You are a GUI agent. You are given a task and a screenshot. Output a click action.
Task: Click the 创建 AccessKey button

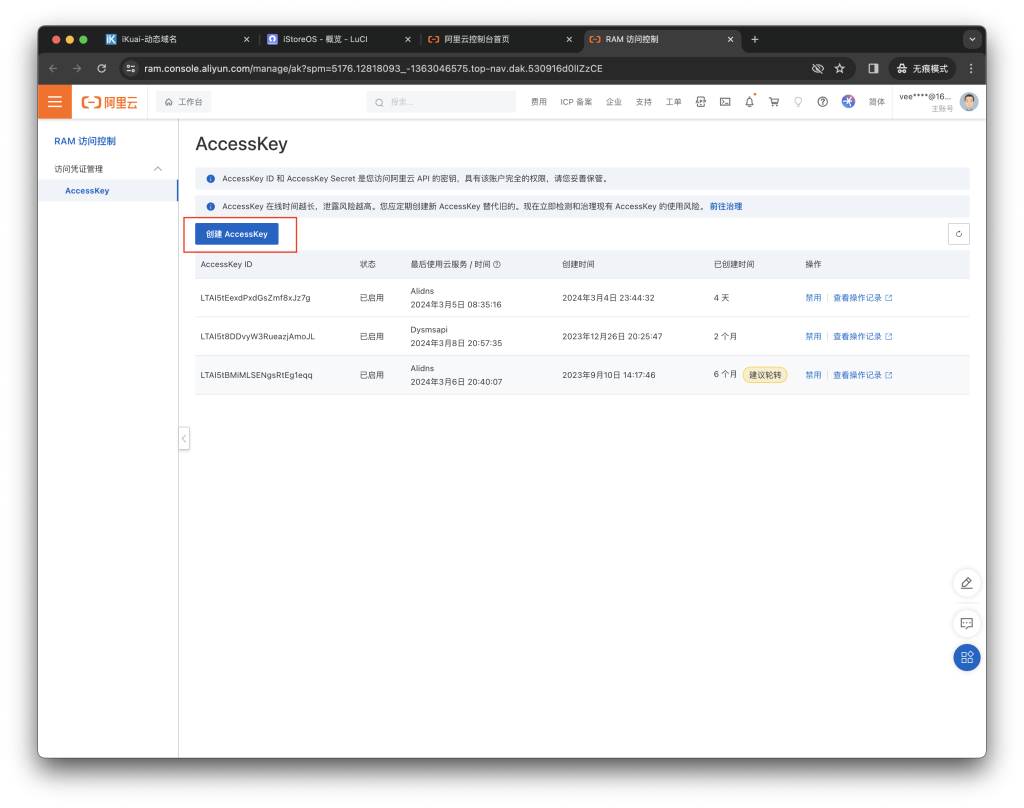point(237,234)
